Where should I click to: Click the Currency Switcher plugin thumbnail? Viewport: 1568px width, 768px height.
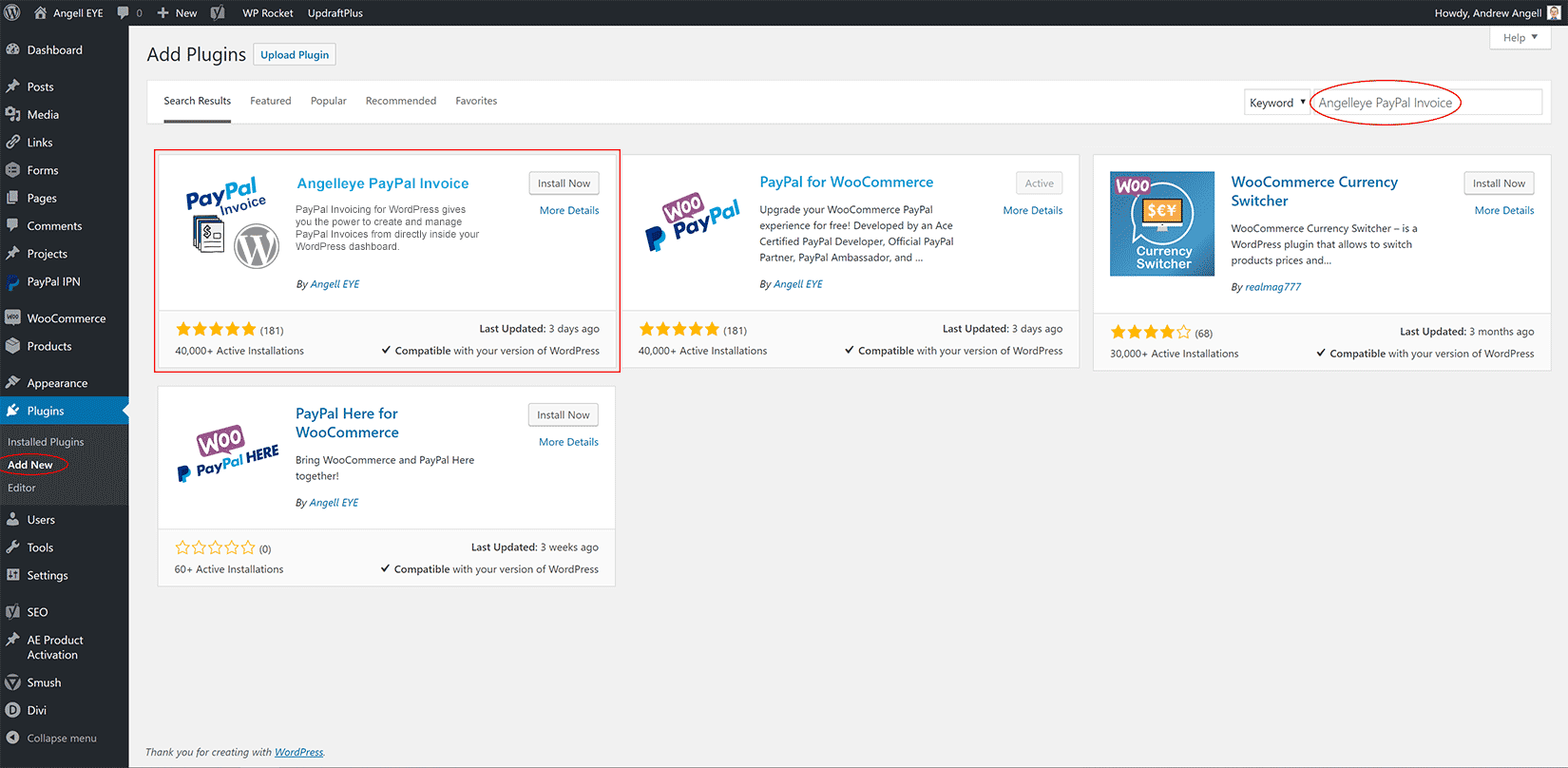(1162, 223)
